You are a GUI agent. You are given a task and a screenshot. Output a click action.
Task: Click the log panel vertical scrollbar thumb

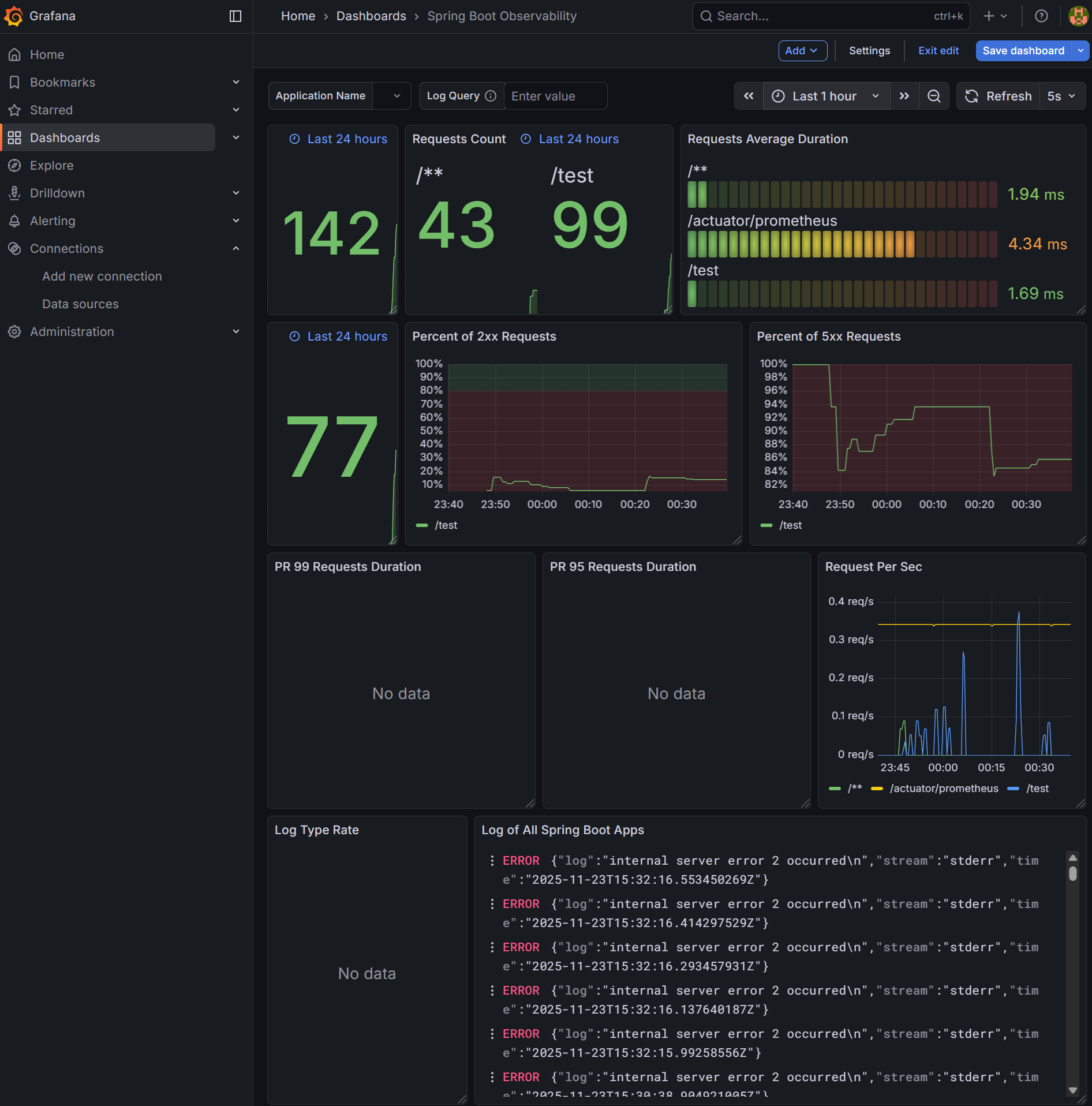pyautogui.click(x=1073, y=874)
